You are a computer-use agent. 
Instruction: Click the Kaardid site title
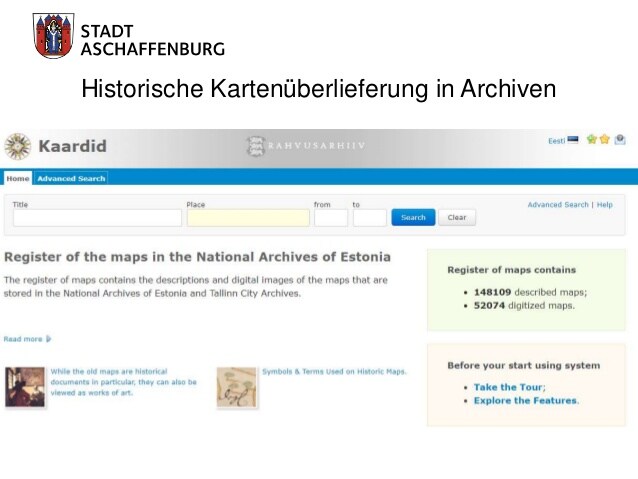click(72, 146)
